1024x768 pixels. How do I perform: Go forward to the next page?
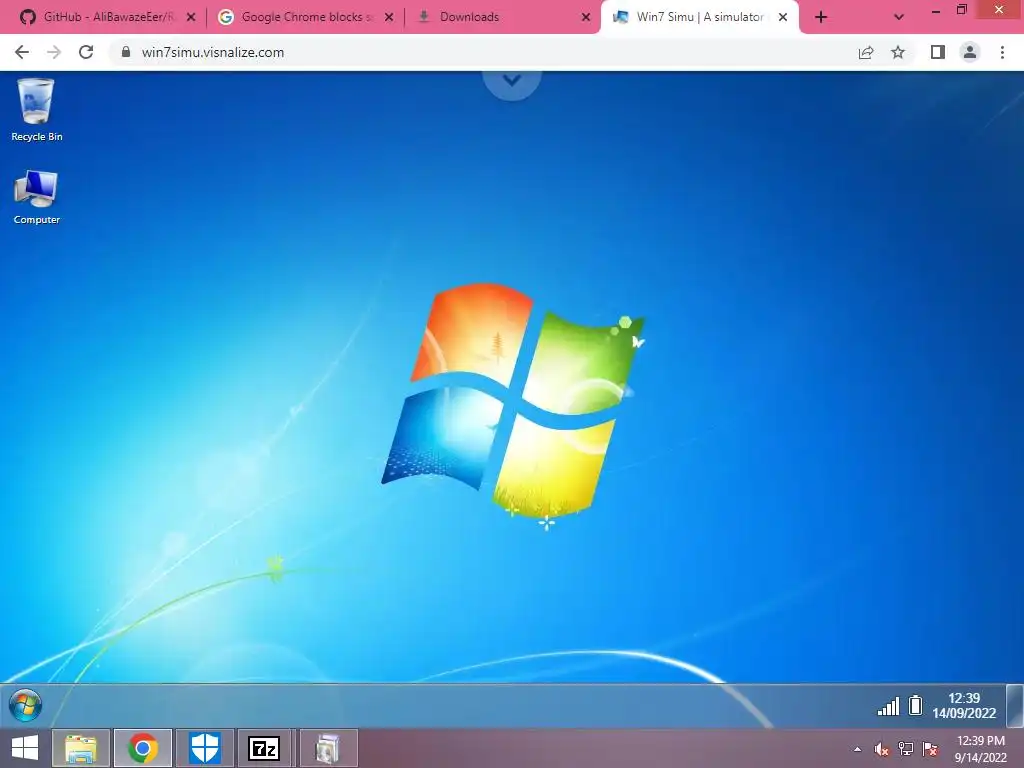pyautogui.click(x=54, y=52)
